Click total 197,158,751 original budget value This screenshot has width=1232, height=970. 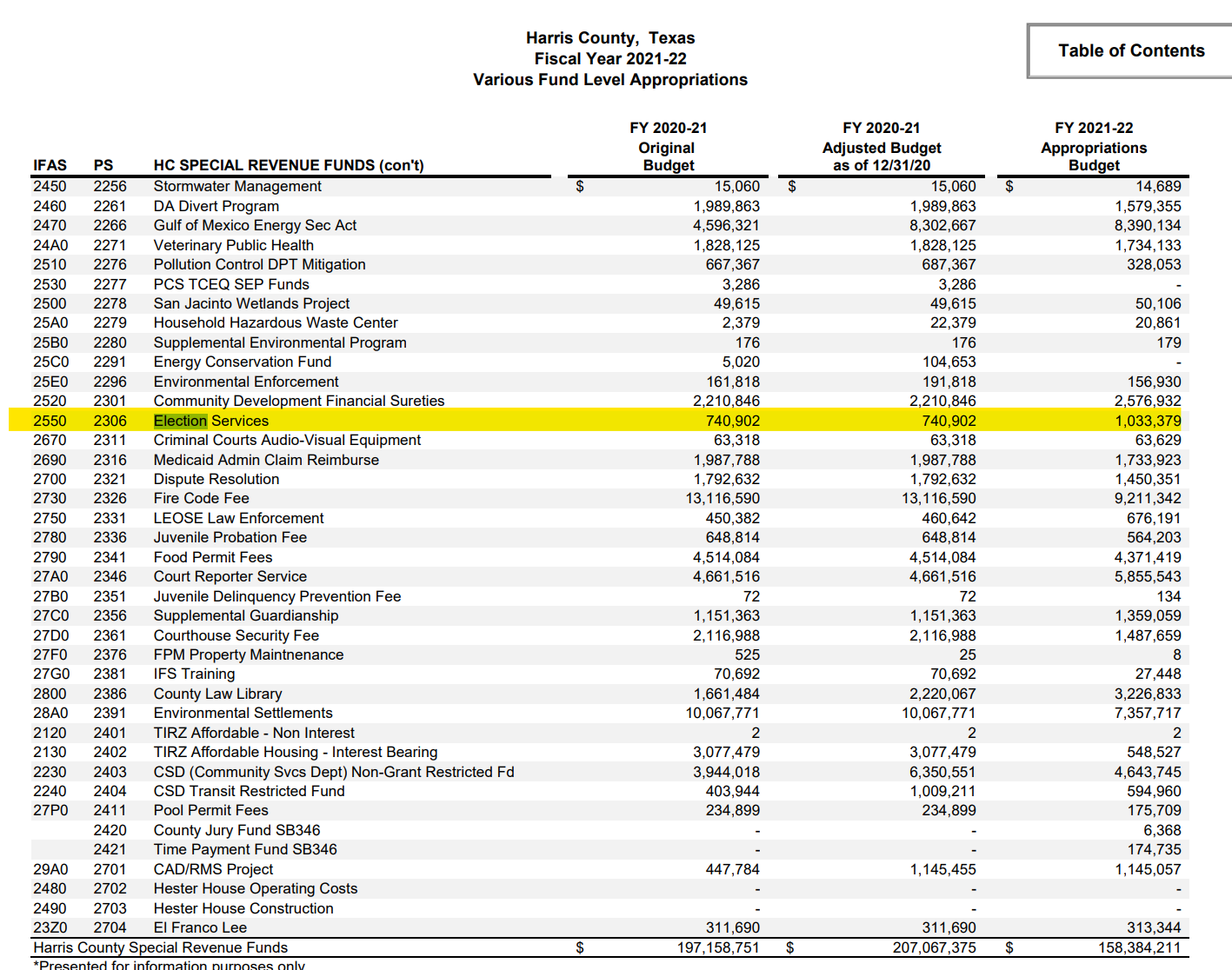click(x=718, y=947)
